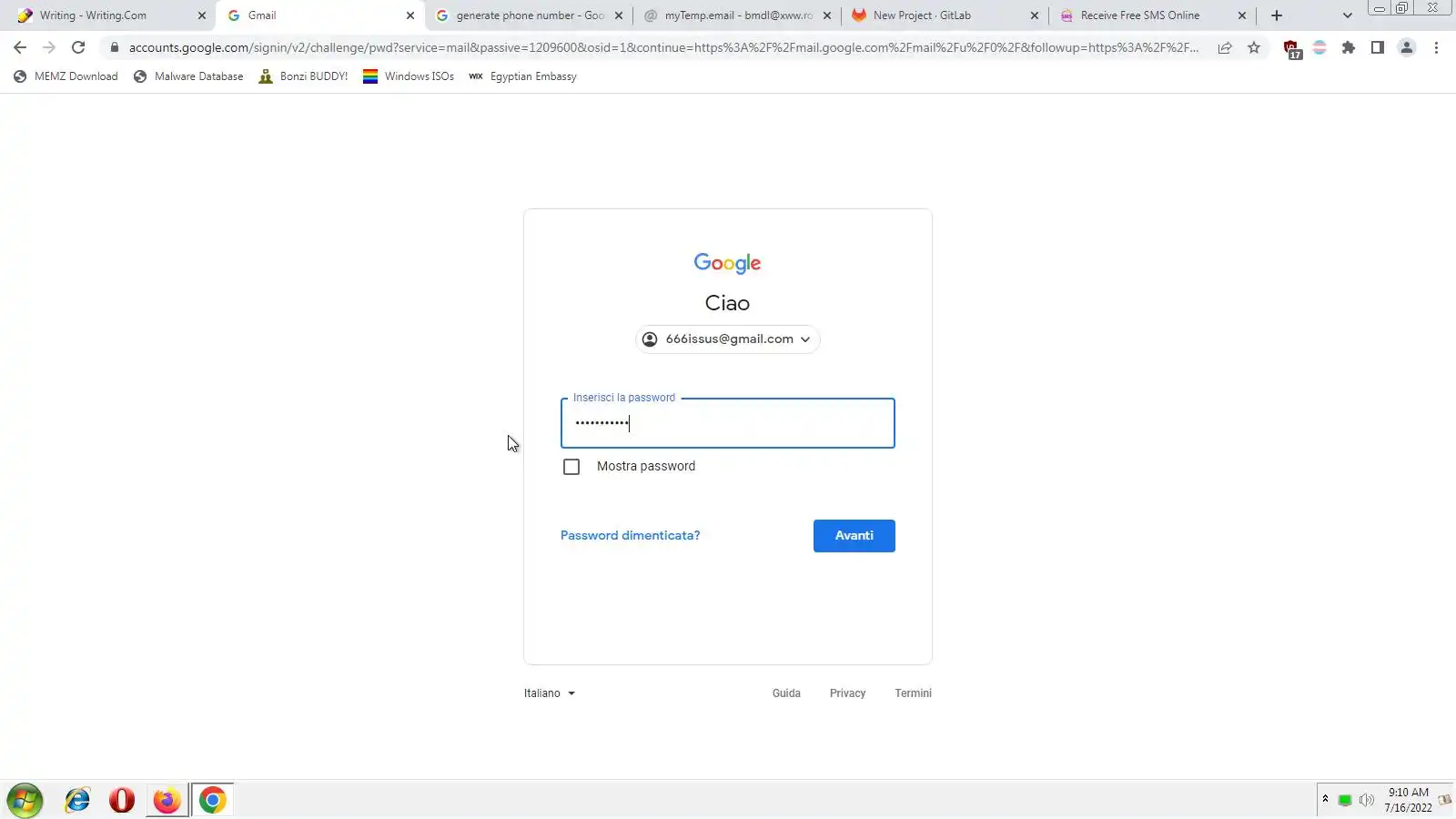Open the Windows Start button
This screenshot has height=819, width=1456.
click(25, 801)
